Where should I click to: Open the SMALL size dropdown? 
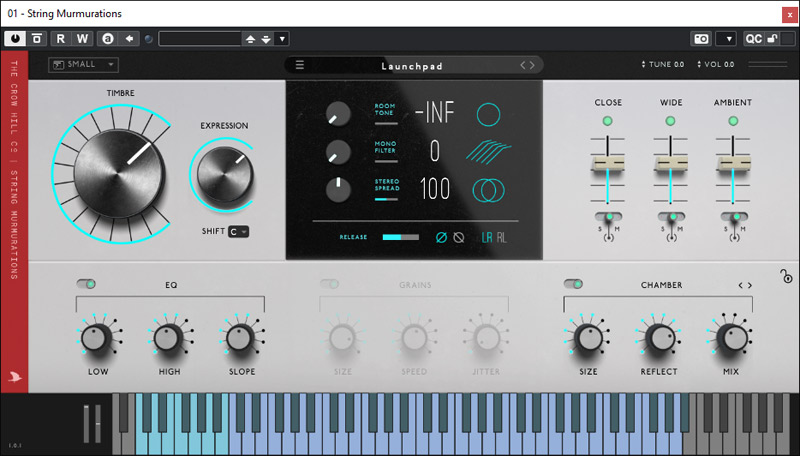tap(83, 65)
